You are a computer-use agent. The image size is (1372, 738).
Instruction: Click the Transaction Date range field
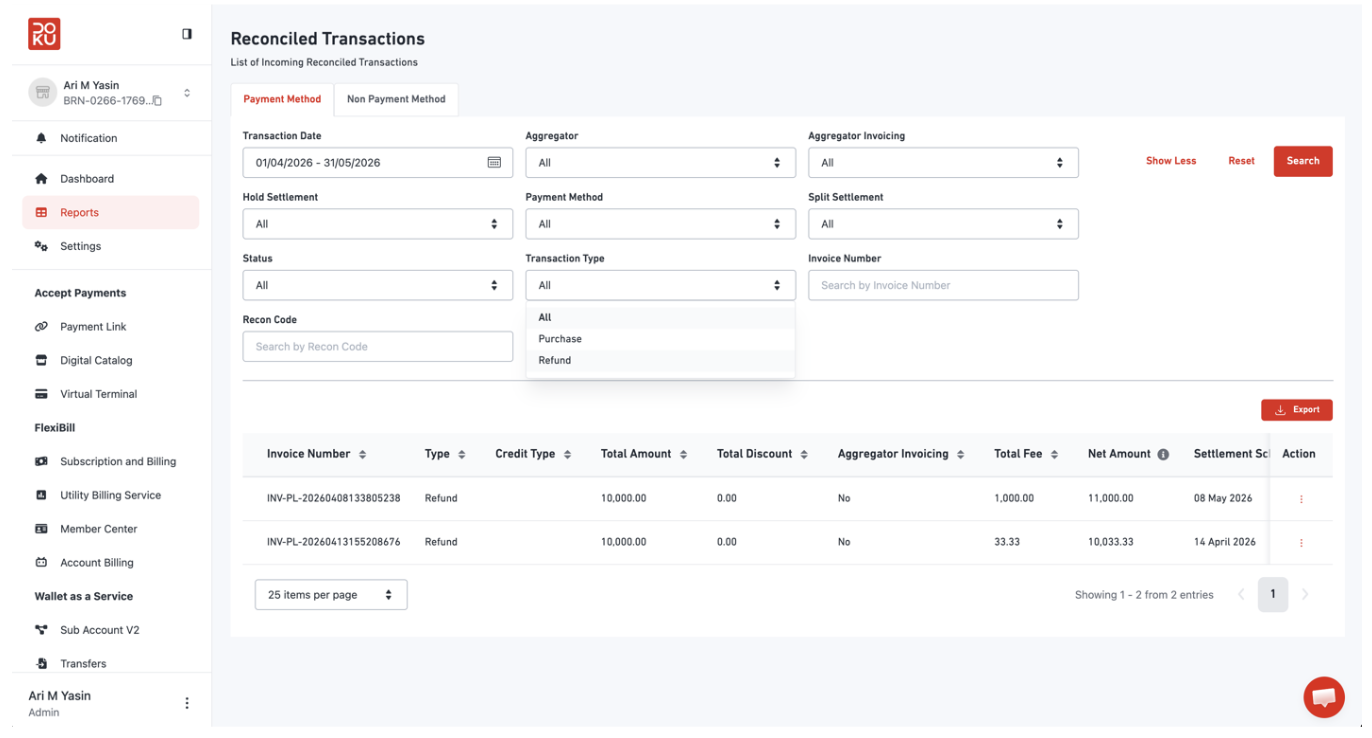point(378,163)
